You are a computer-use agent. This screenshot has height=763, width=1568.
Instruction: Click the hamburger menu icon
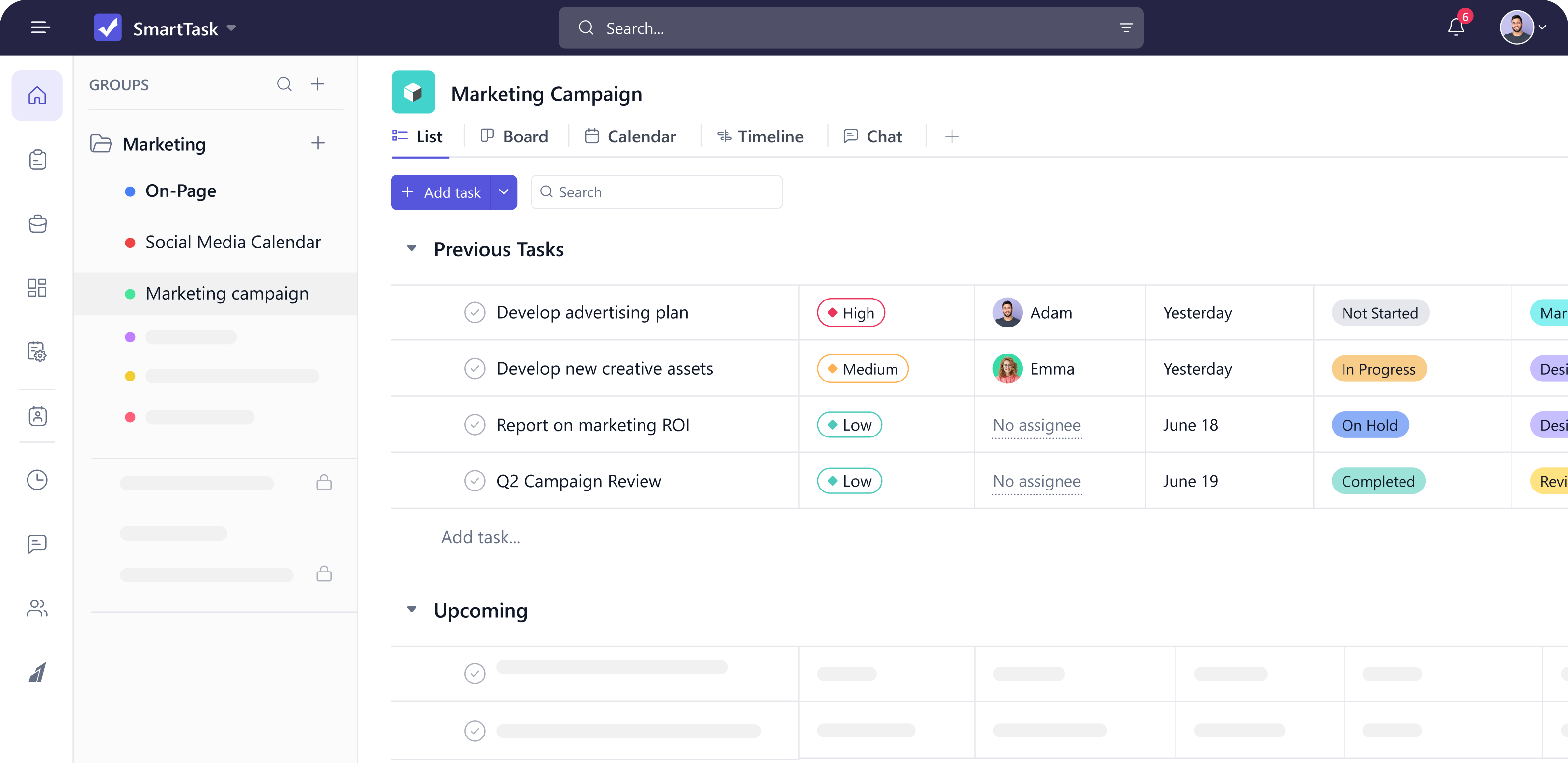[x=40, y=27]
